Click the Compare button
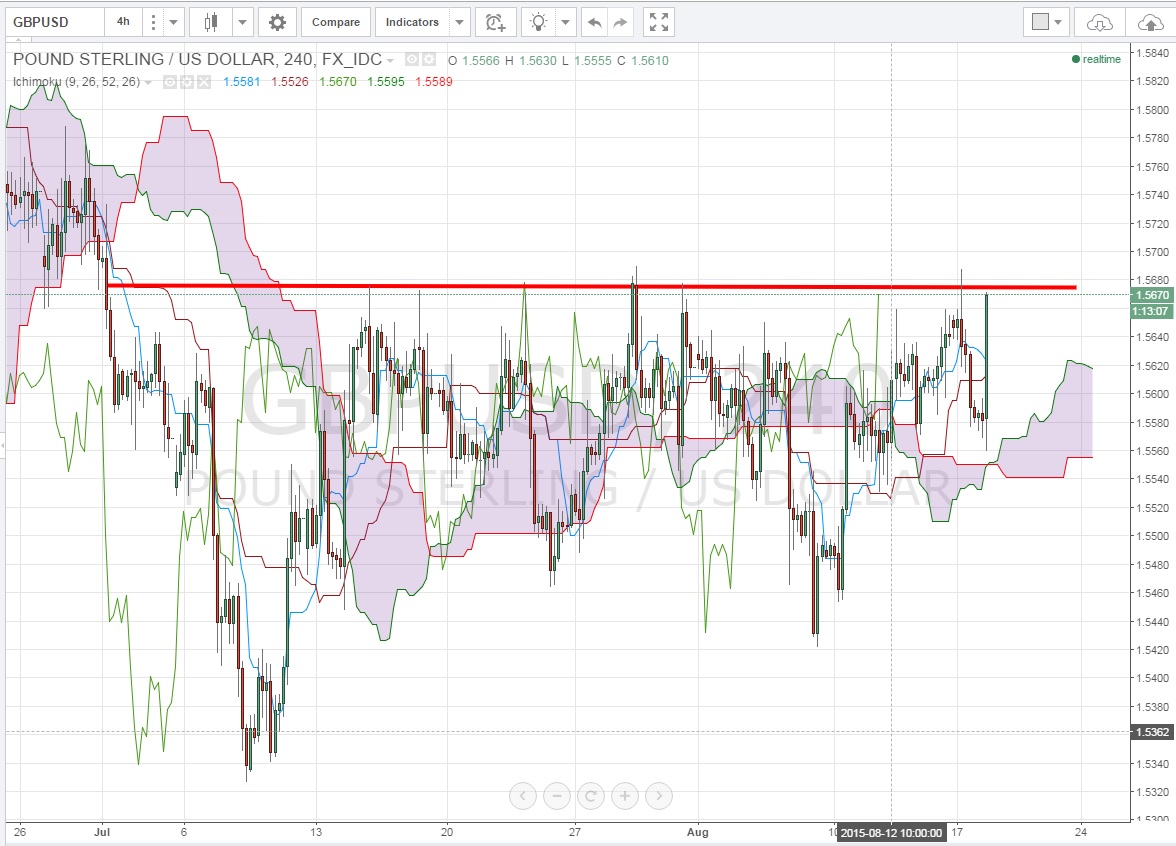Viewport: 1176px width, 846px height. click(335, 22)
